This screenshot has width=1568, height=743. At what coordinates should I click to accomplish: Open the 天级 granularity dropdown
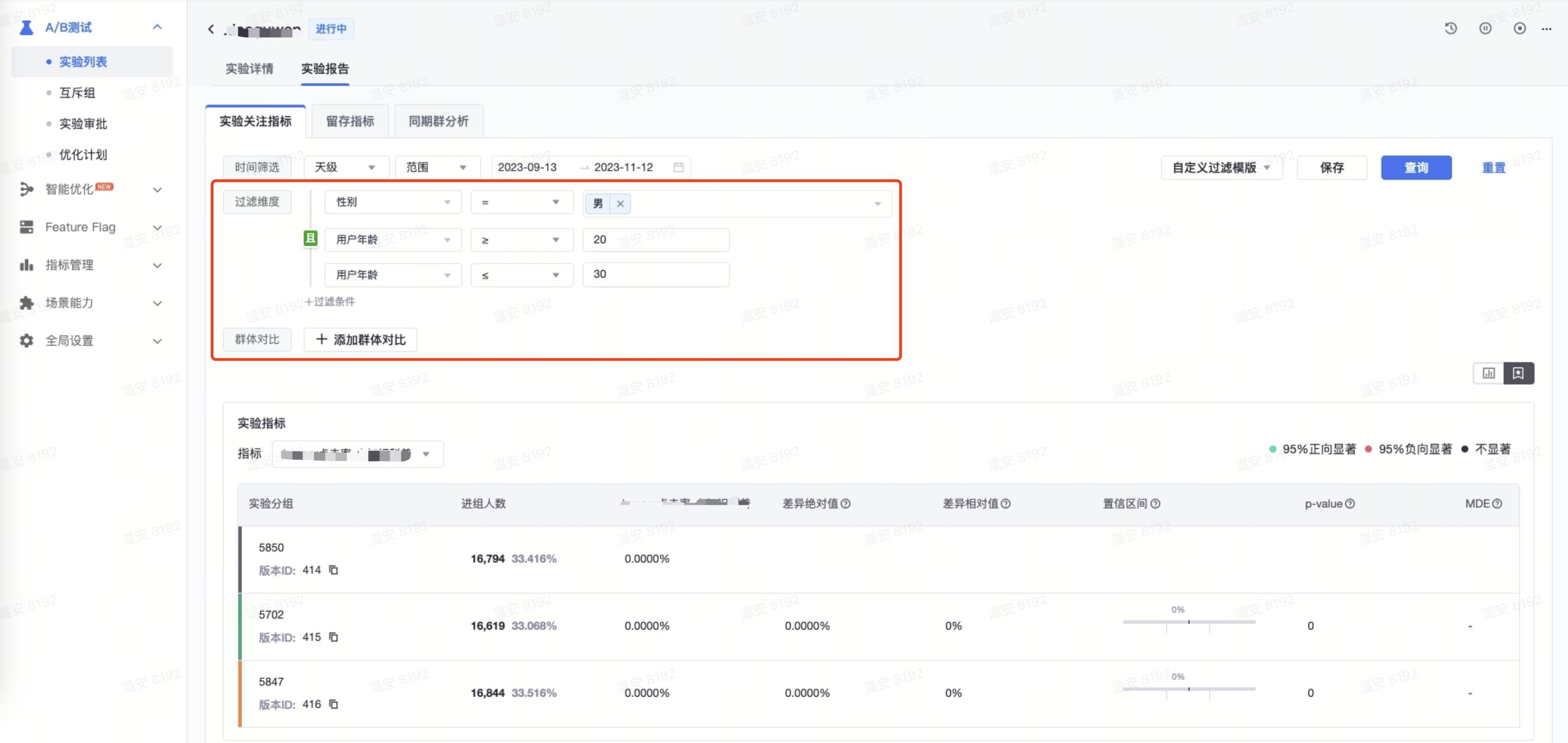click(346, 167)
